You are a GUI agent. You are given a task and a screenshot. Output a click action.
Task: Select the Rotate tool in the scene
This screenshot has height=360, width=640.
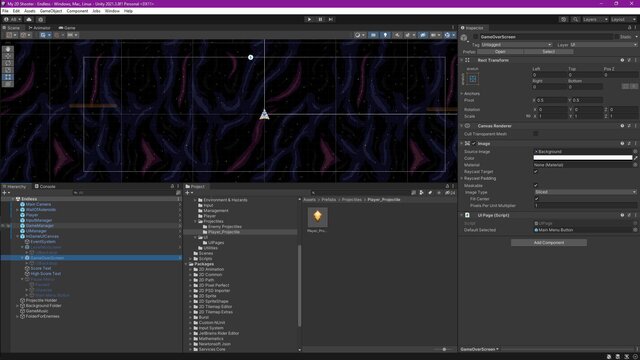(x=8, y=63)
